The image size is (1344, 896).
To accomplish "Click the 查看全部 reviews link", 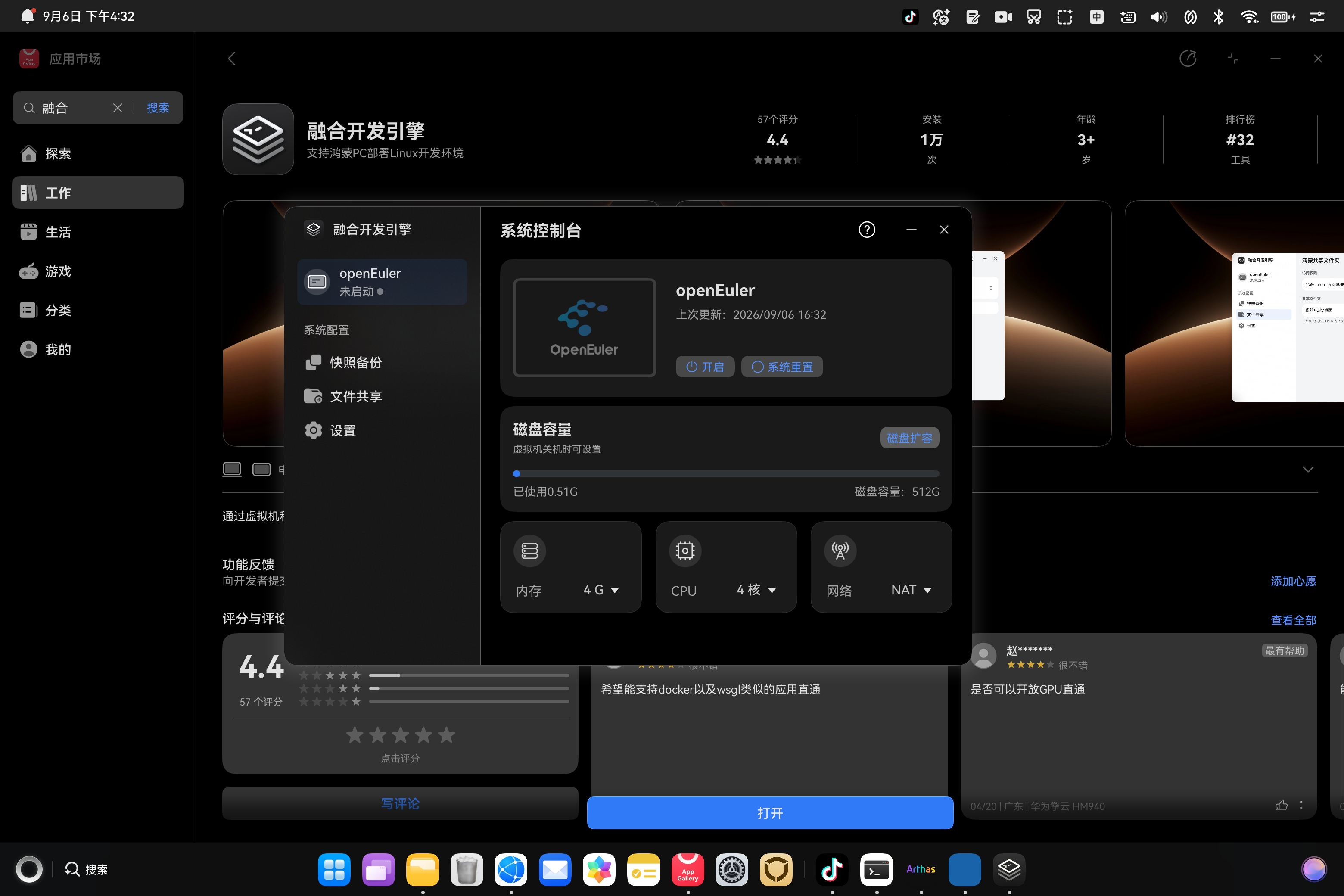I will pyautogui.click(x=1293, y=620).
